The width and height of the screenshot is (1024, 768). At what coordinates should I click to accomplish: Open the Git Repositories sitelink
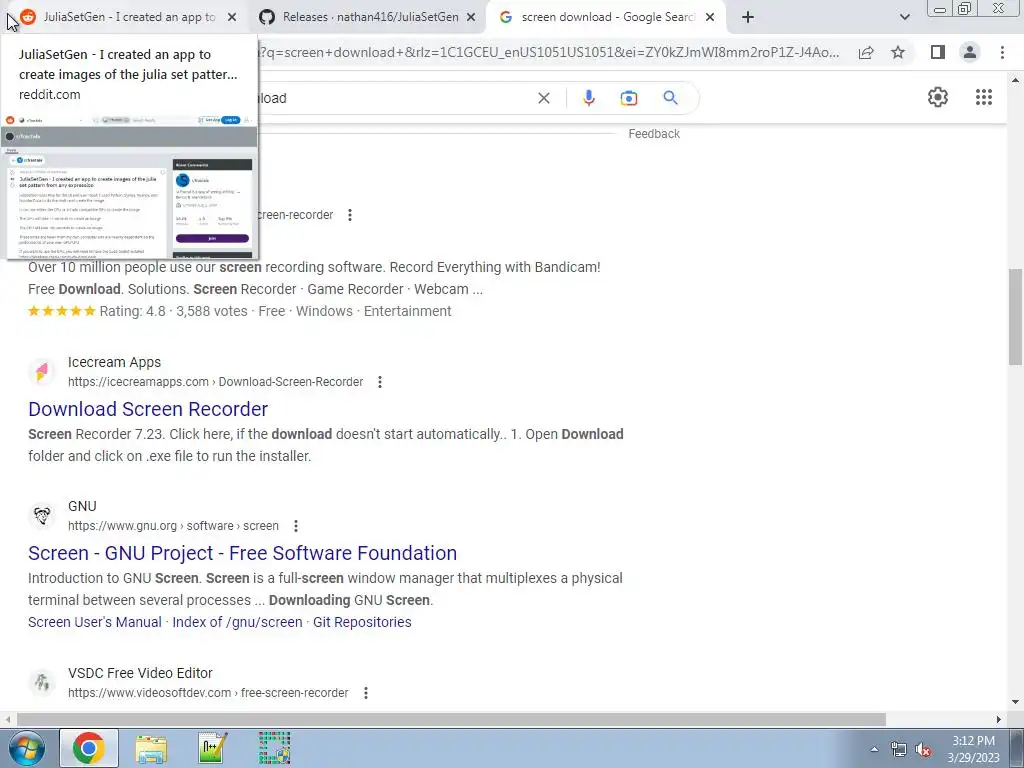362,622
